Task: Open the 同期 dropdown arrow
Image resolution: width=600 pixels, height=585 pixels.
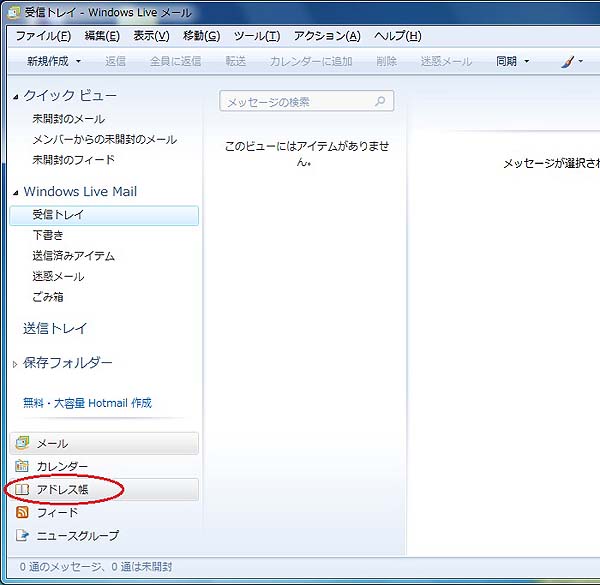Action: click(527, 62)
